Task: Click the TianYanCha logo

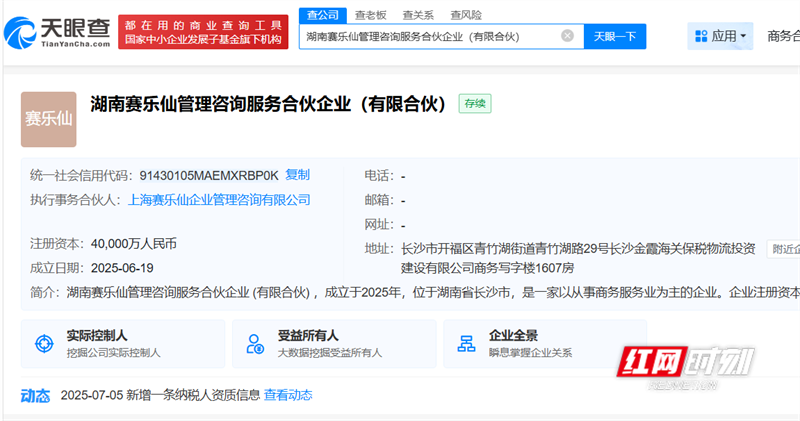Action: (x=57, y=32)
